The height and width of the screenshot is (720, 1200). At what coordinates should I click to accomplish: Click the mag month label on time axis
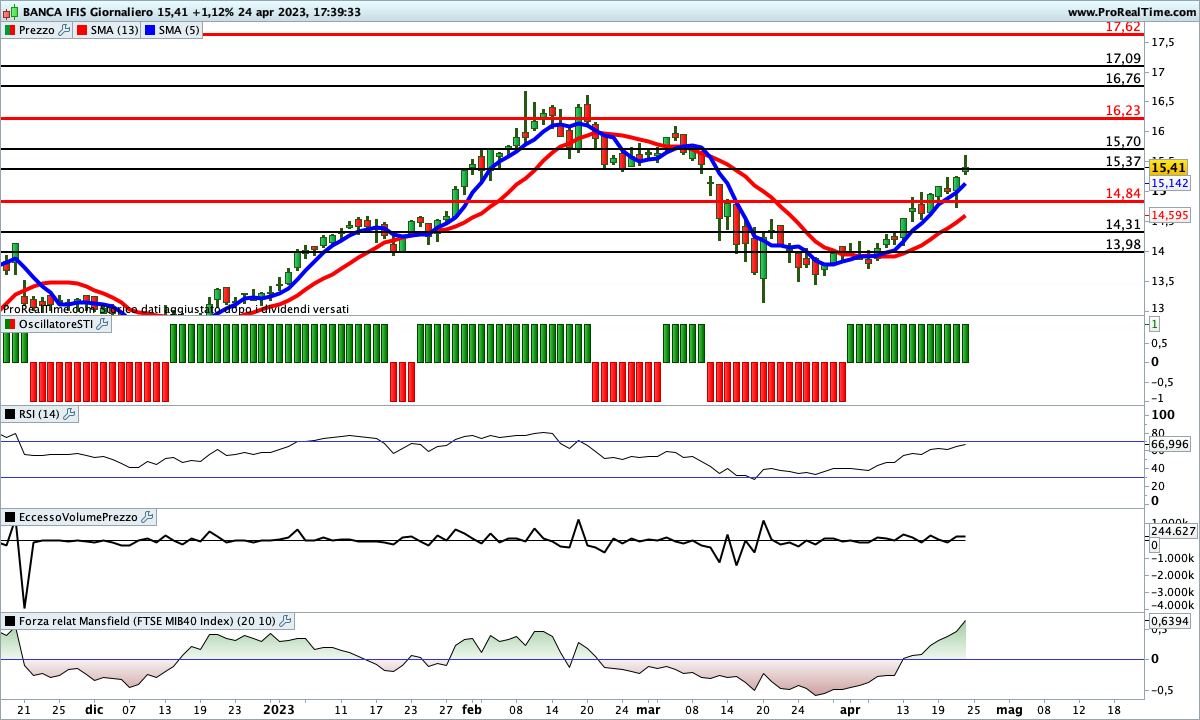[x=1009, y=709]
